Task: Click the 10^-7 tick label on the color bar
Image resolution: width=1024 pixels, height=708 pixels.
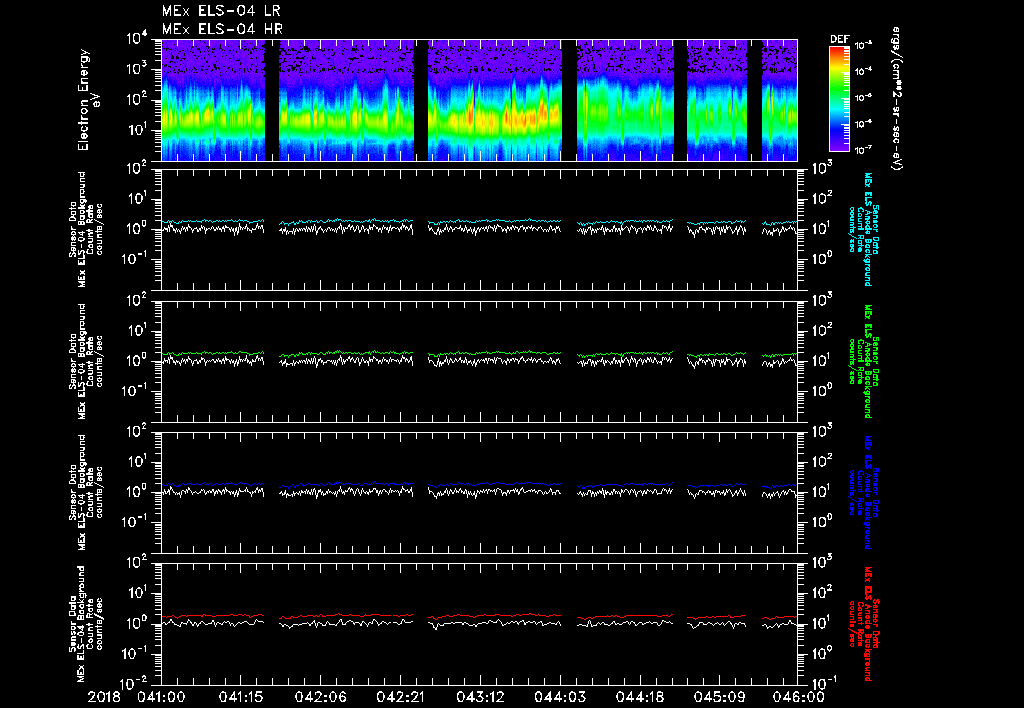Action: point(863,150)
